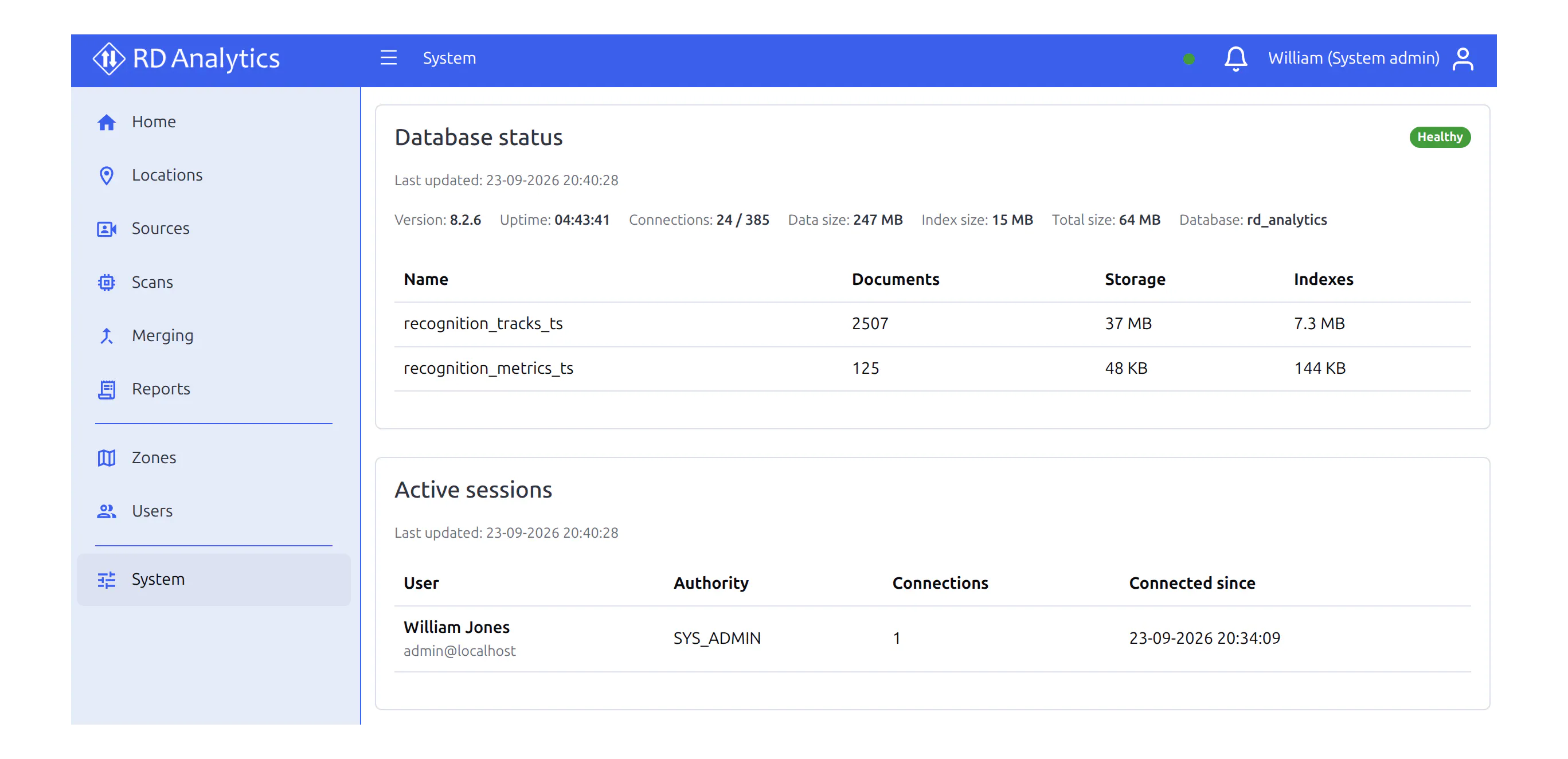Screen dimensions: 1568x759
Task: Click the Indexes column header
Action: click(1323, 279)
